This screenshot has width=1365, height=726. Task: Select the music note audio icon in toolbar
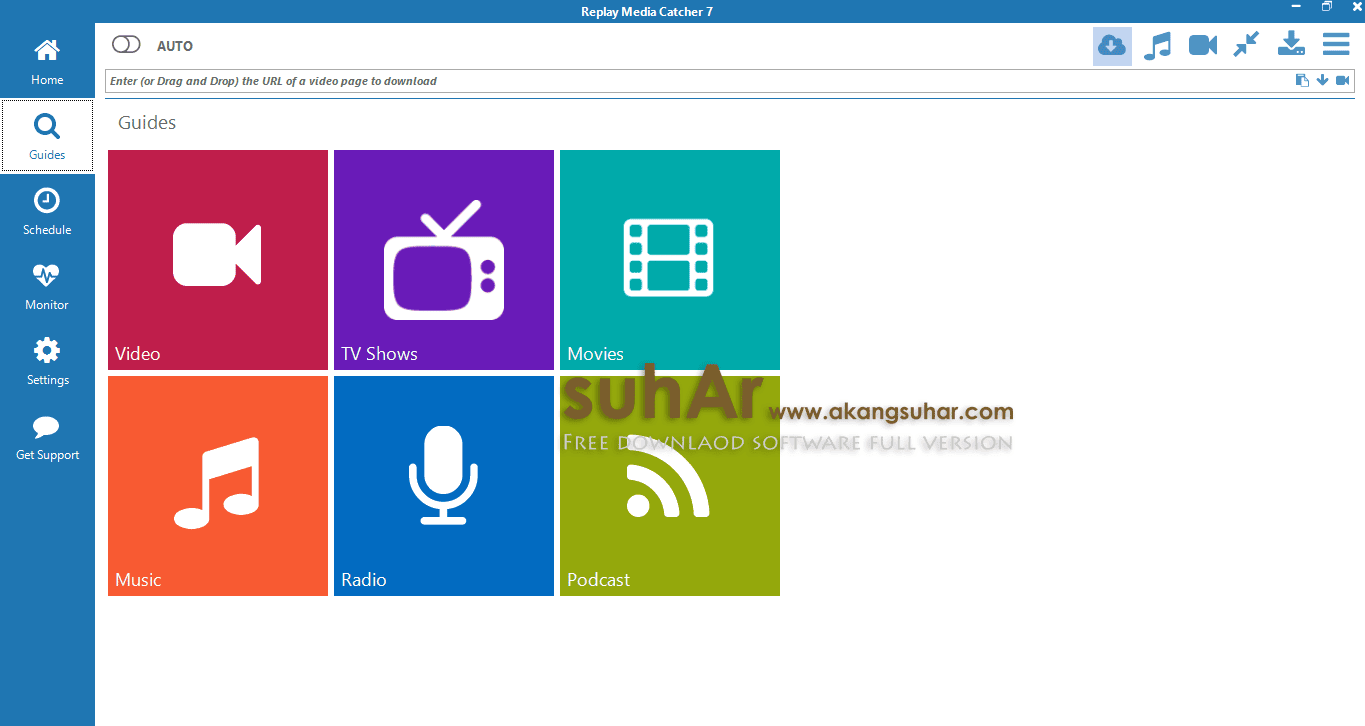tap(1157, 46)
